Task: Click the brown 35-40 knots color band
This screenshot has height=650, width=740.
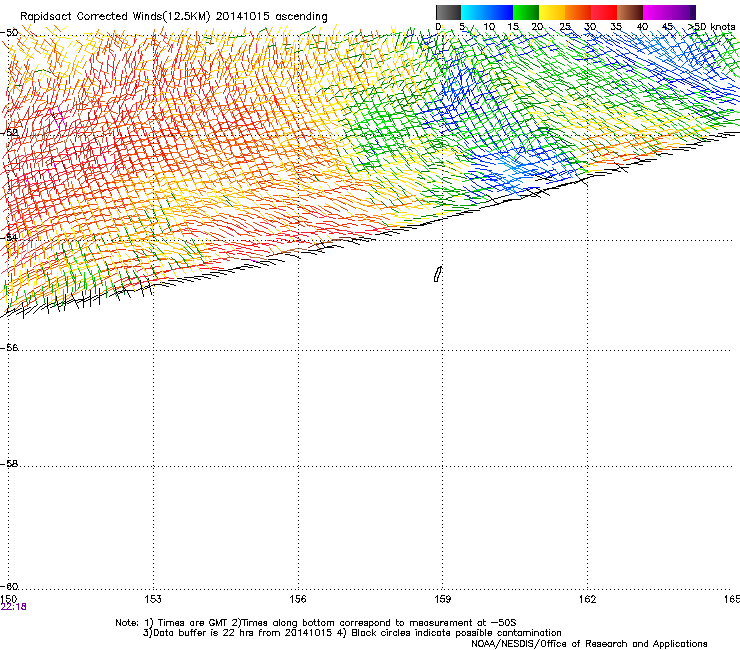Action: [x=630, y=12]
